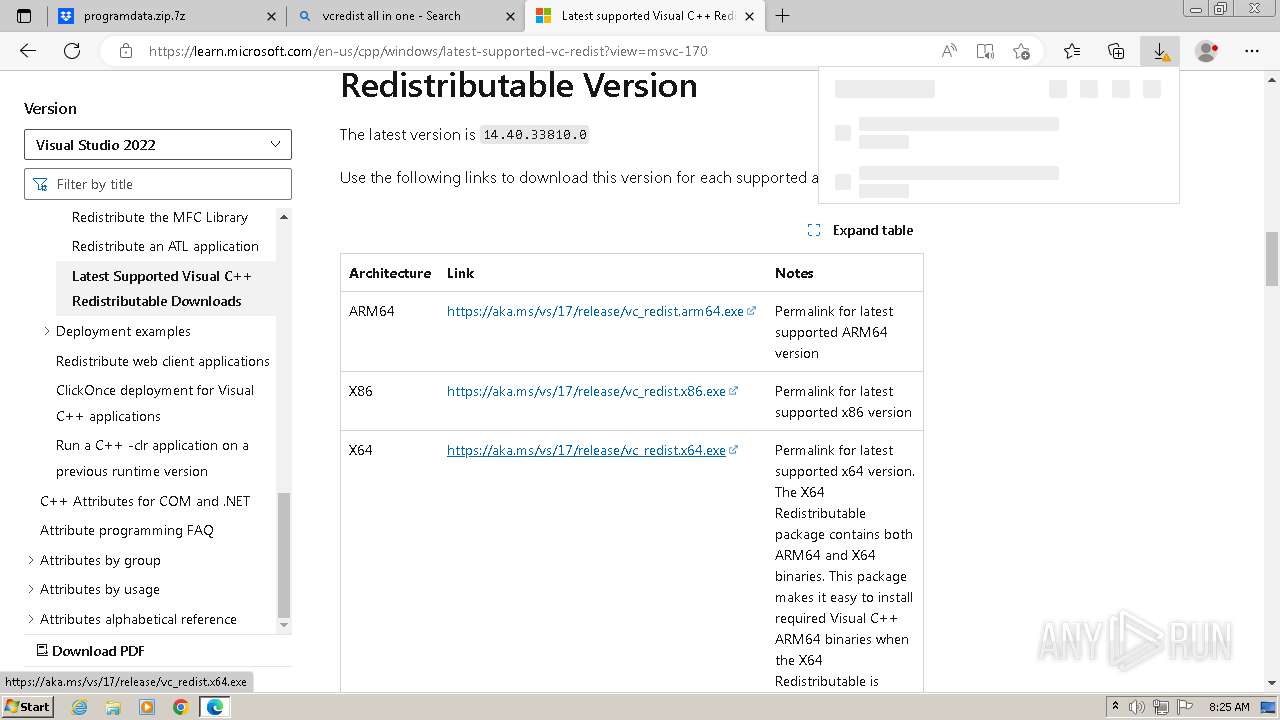Screen dimensions: 1280x720
Task: Open Windows Media Player from taskbar
Action: [147, 707]
